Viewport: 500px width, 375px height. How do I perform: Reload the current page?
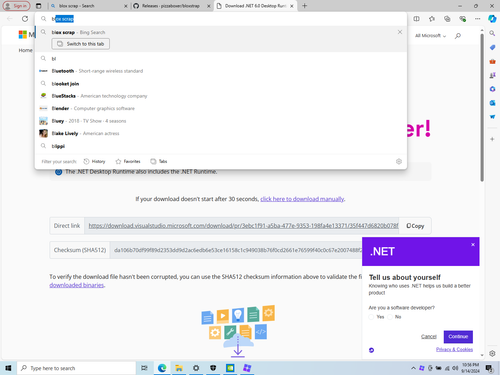(x=25, y=19)
